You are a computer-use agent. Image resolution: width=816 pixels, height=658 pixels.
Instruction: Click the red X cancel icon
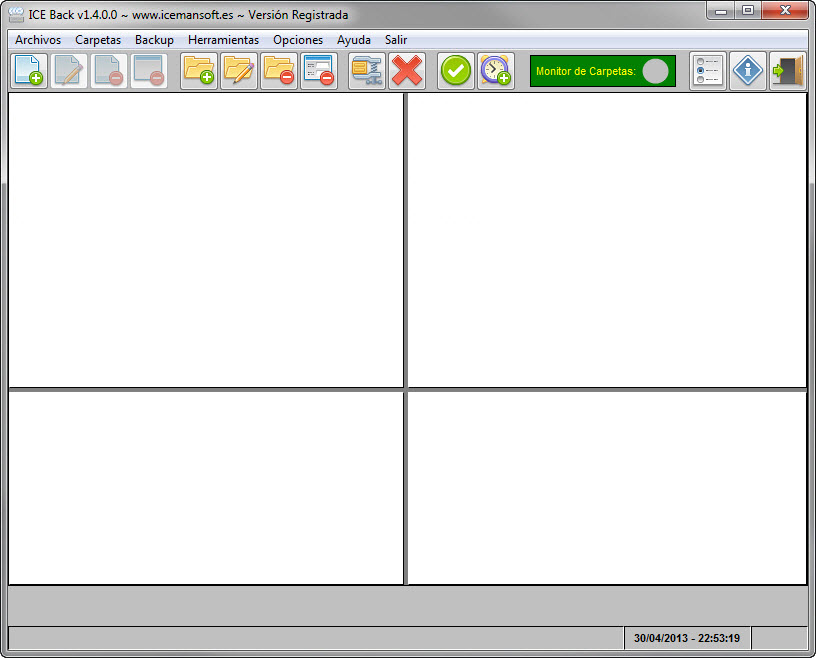pyautogui.click(x=407, y=71)
